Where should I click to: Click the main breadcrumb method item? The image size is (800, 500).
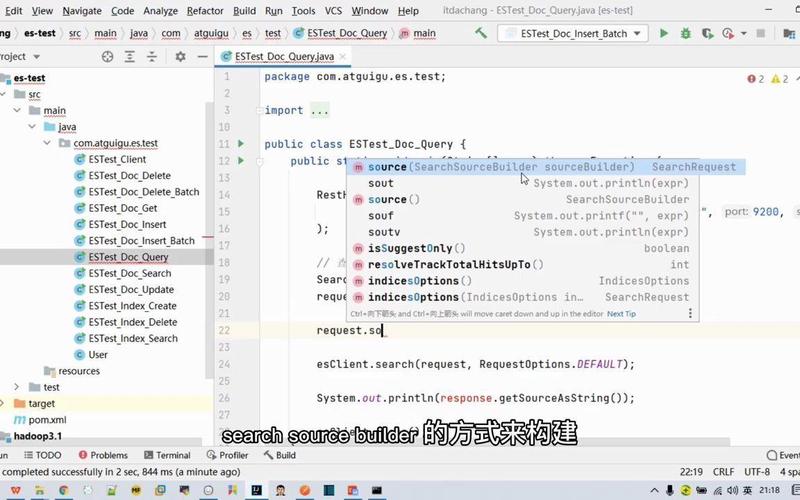click(418, 33)
